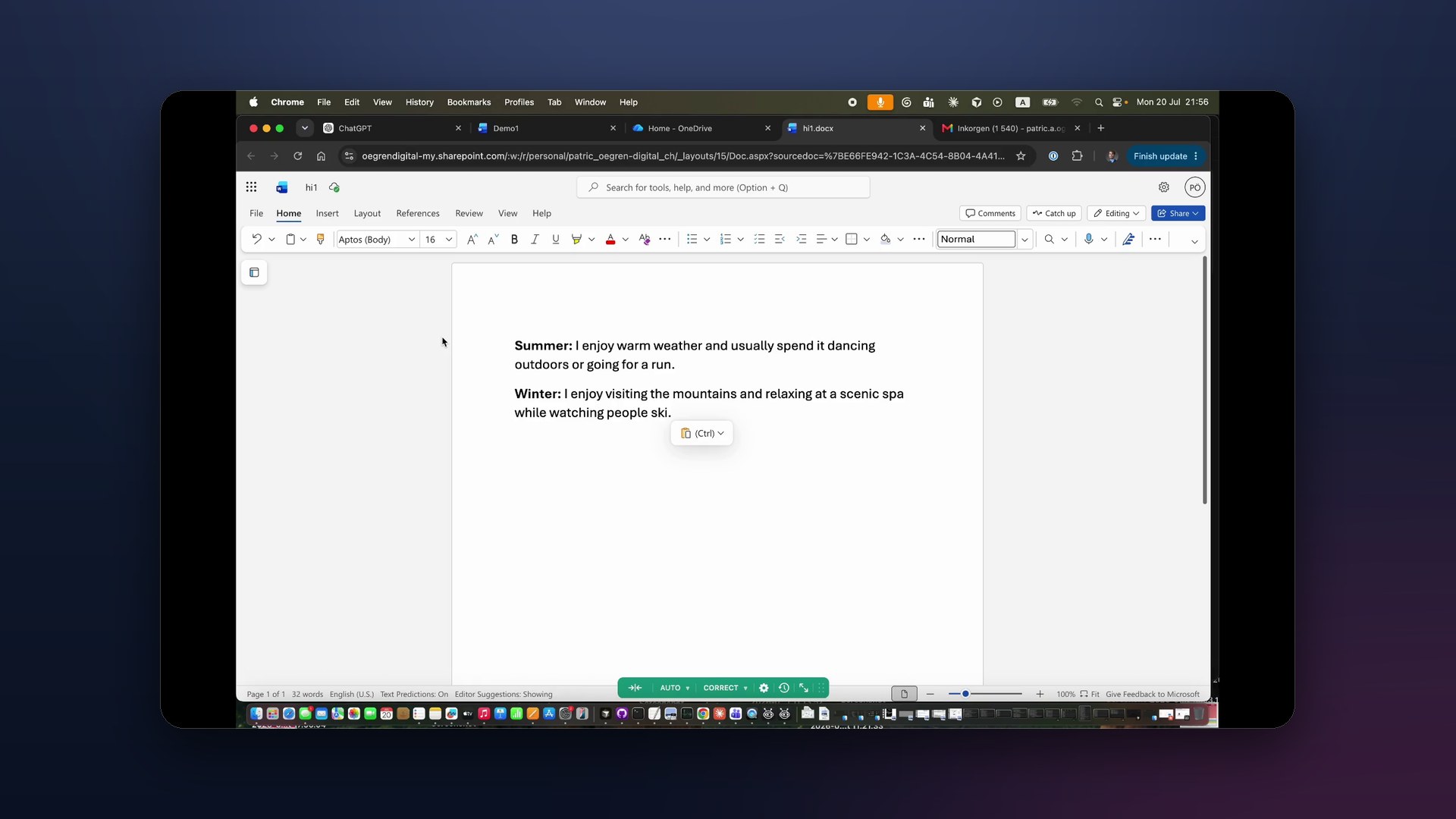Click the zoom slider handle

[965, 694]
